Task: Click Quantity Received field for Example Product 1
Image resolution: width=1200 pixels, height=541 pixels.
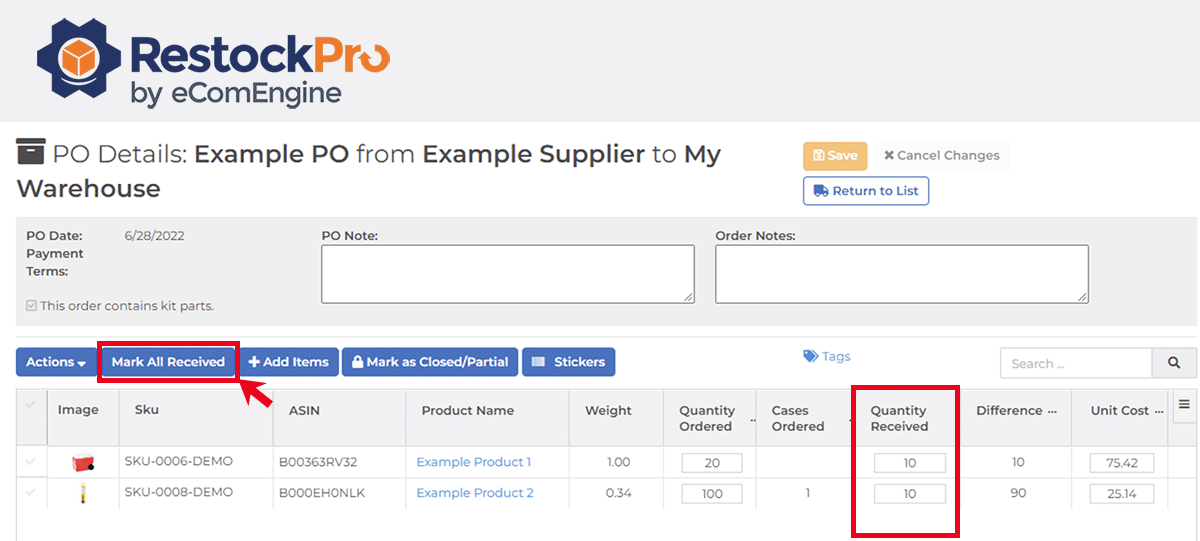Action: point(909,463)
